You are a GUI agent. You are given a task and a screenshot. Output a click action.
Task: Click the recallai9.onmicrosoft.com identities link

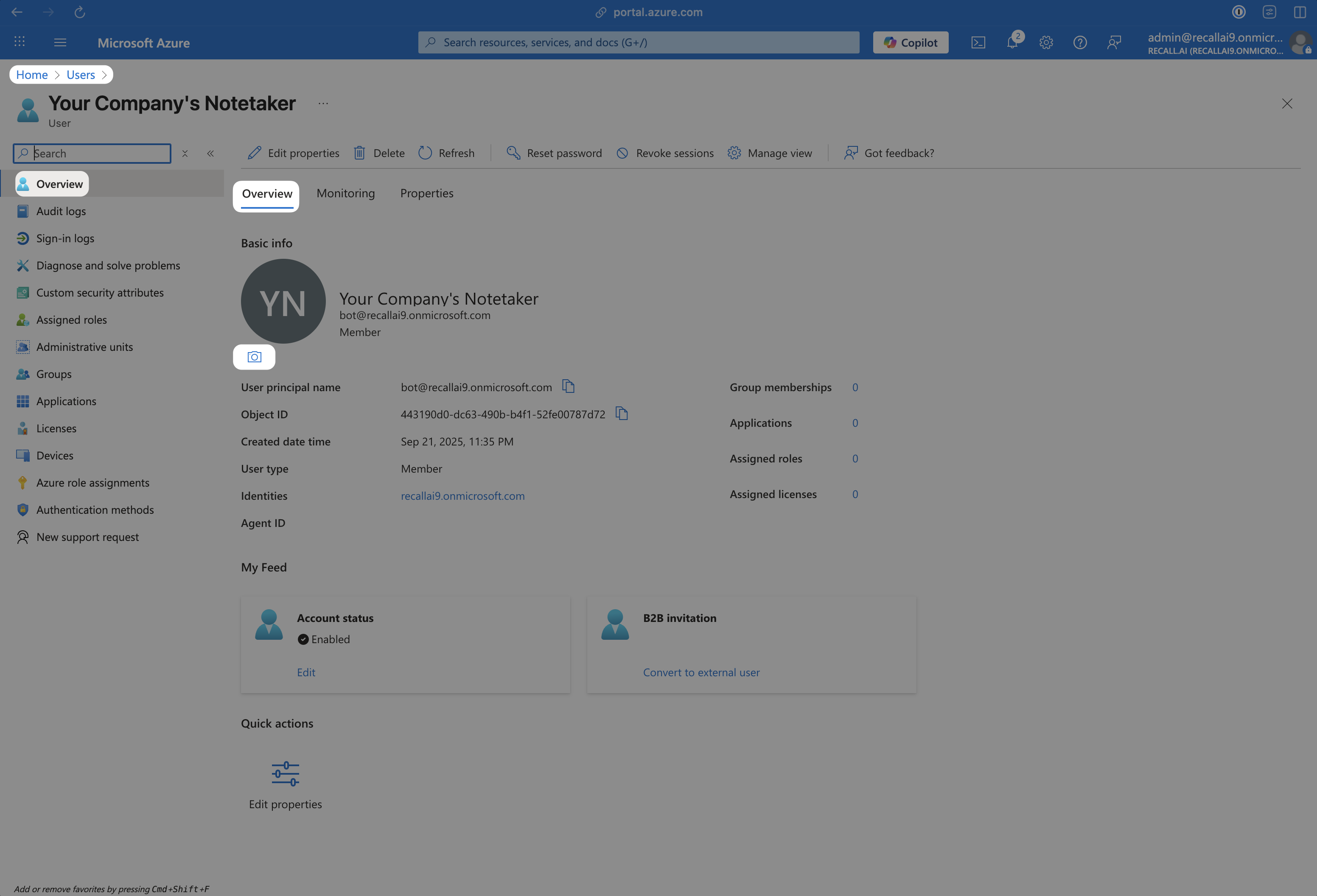462,496
